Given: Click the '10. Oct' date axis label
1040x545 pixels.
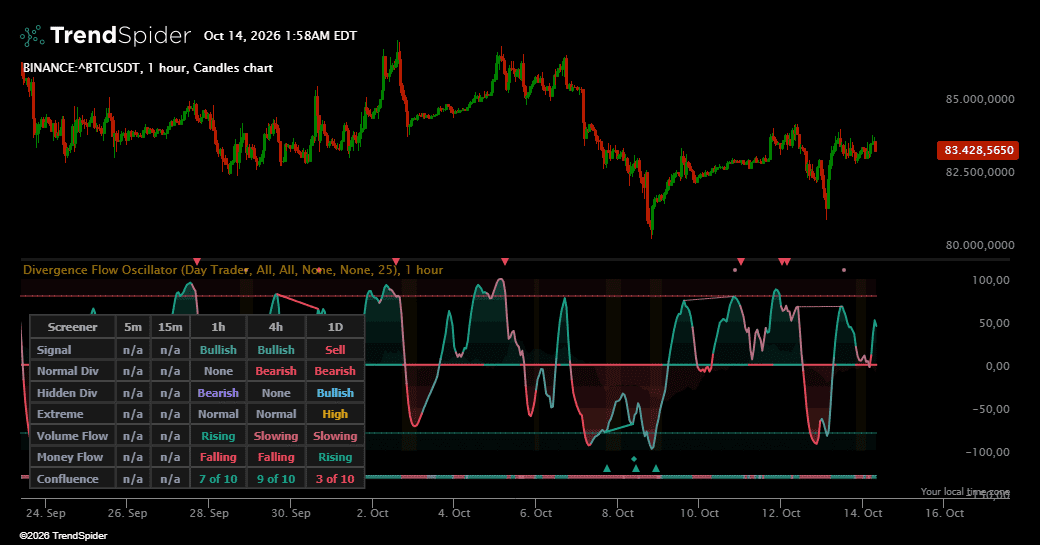Looking at the screenshot, I should pyautogui.click(x=699, y=513).
